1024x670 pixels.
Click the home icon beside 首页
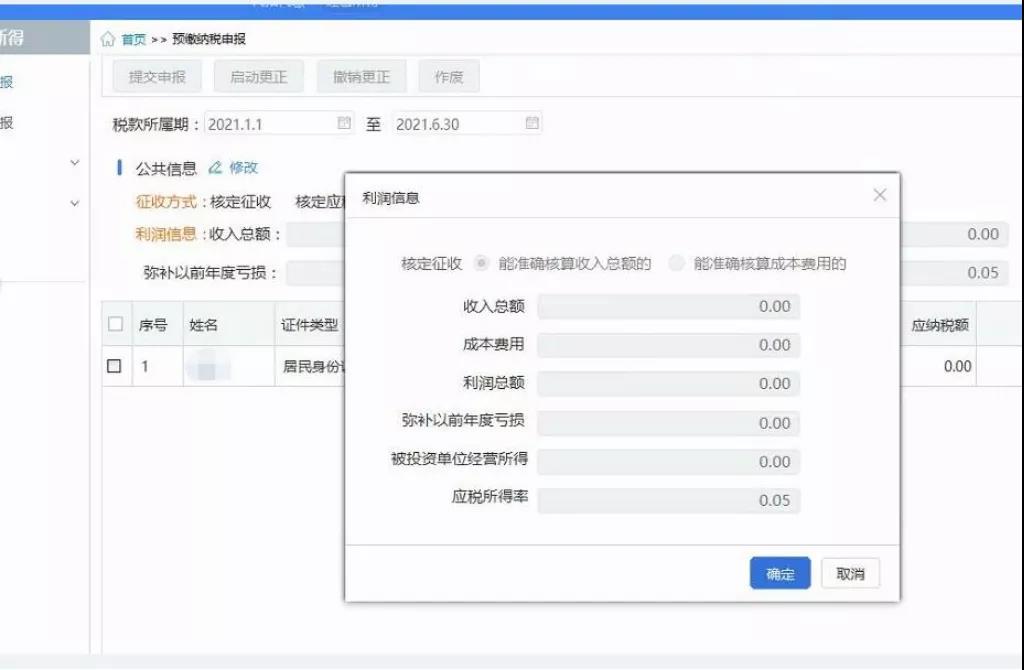pos(108,39)
